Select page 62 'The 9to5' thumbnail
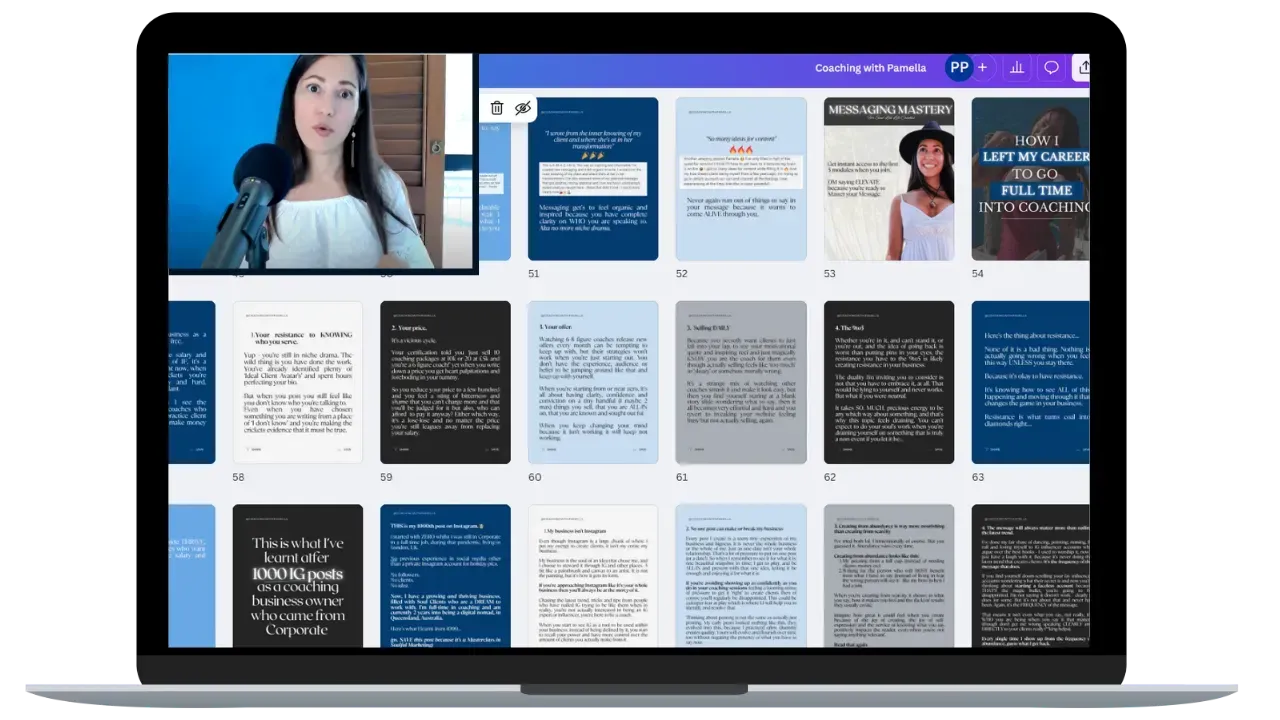Screen dimensions: 1280x720 [x=888, y=382]
